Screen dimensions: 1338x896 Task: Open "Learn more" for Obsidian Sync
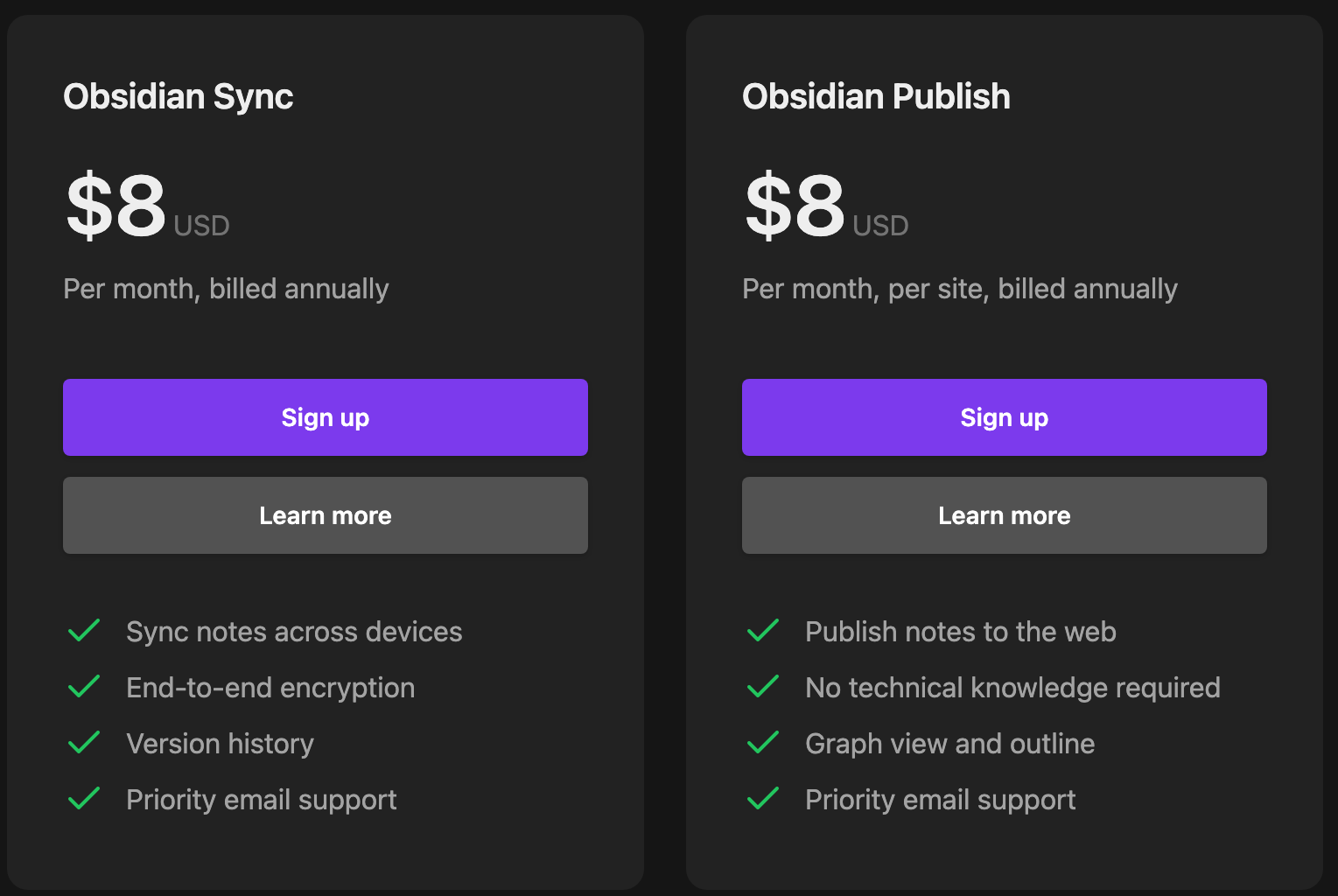click(x=325, y=515)
